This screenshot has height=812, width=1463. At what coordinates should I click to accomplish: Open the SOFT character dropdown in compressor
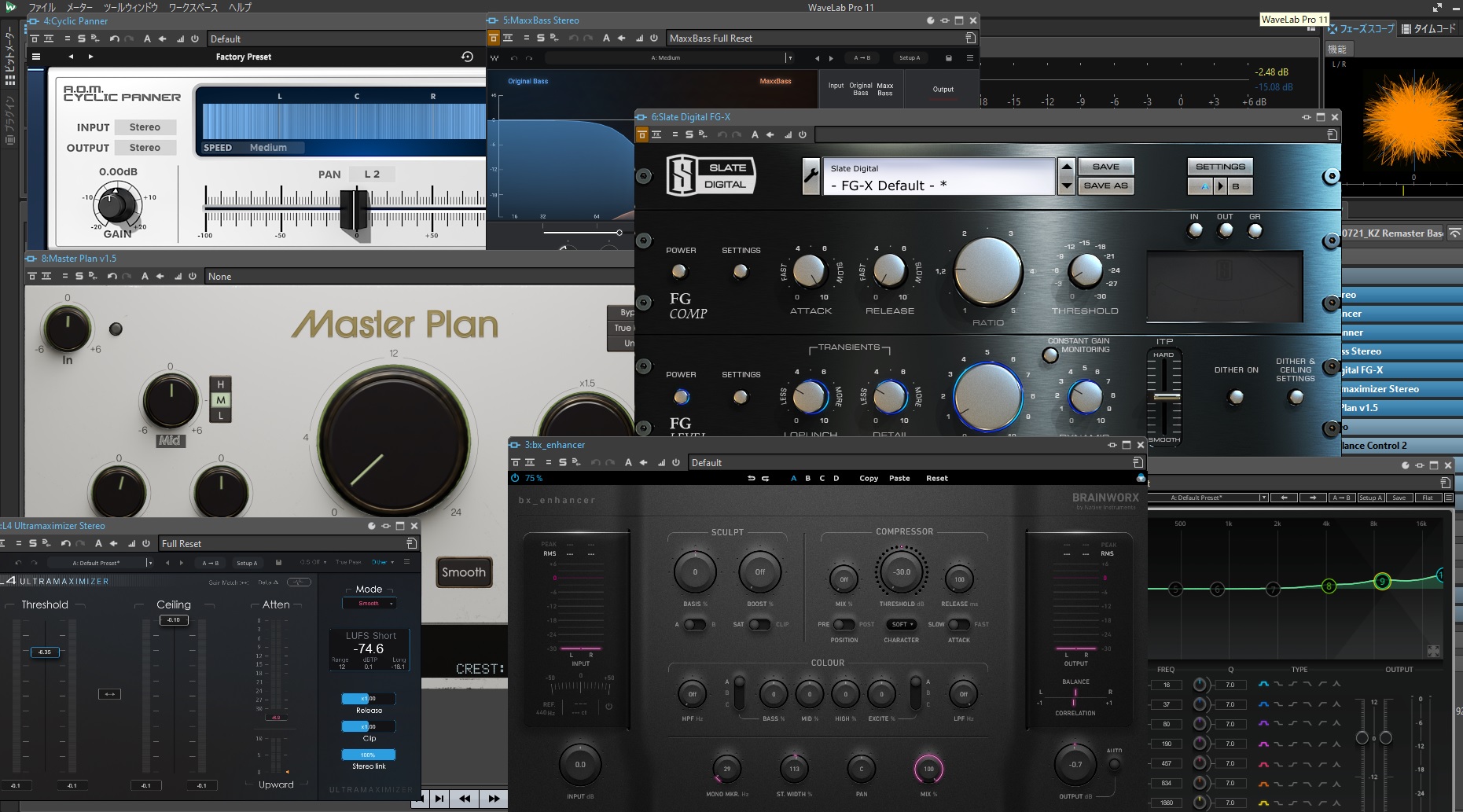[901, 624]
